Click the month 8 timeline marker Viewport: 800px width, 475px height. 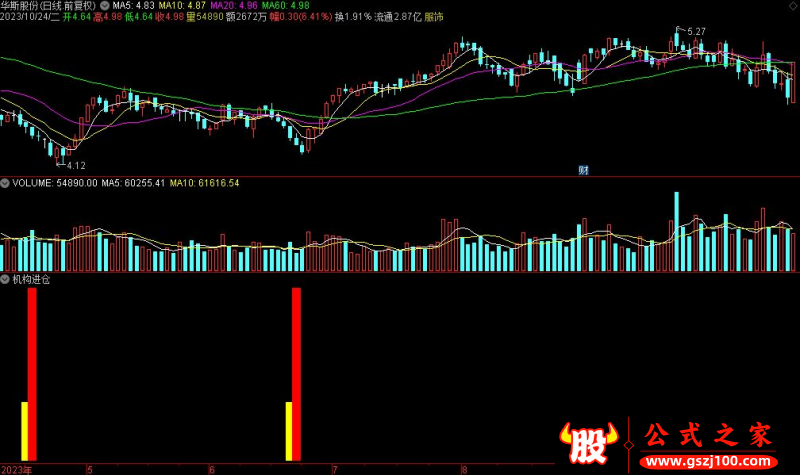click(x=464, y=470)
